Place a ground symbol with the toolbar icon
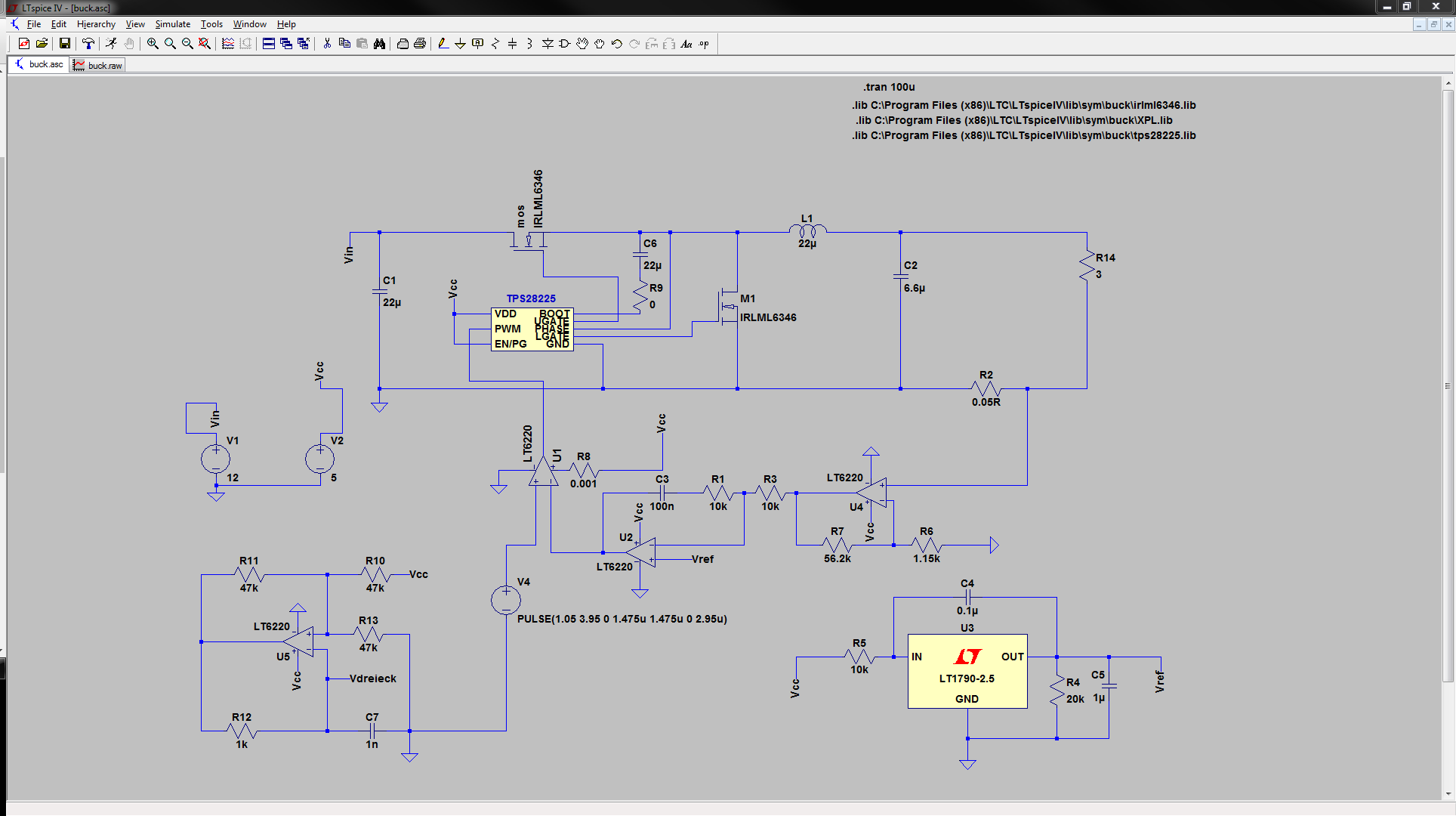The height and width of the screenshot is (816, 1456). 460,44
